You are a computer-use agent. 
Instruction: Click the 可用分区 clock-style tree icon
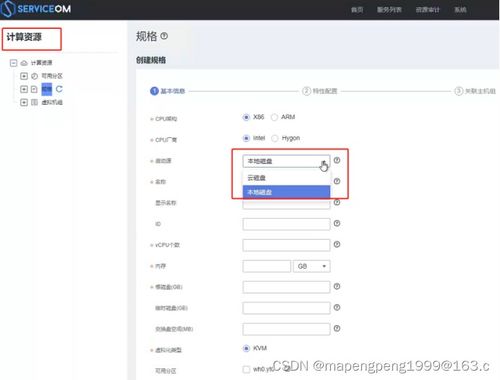click(x=34, y=76)
